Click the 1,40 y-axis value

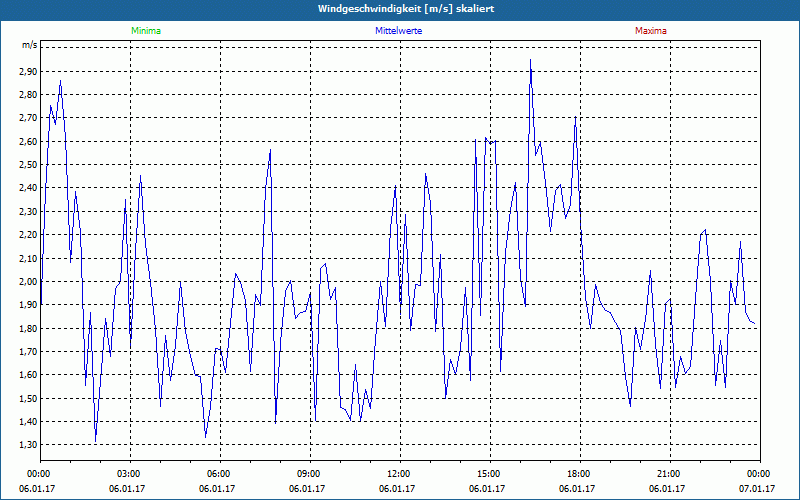(x=29, y=421)
